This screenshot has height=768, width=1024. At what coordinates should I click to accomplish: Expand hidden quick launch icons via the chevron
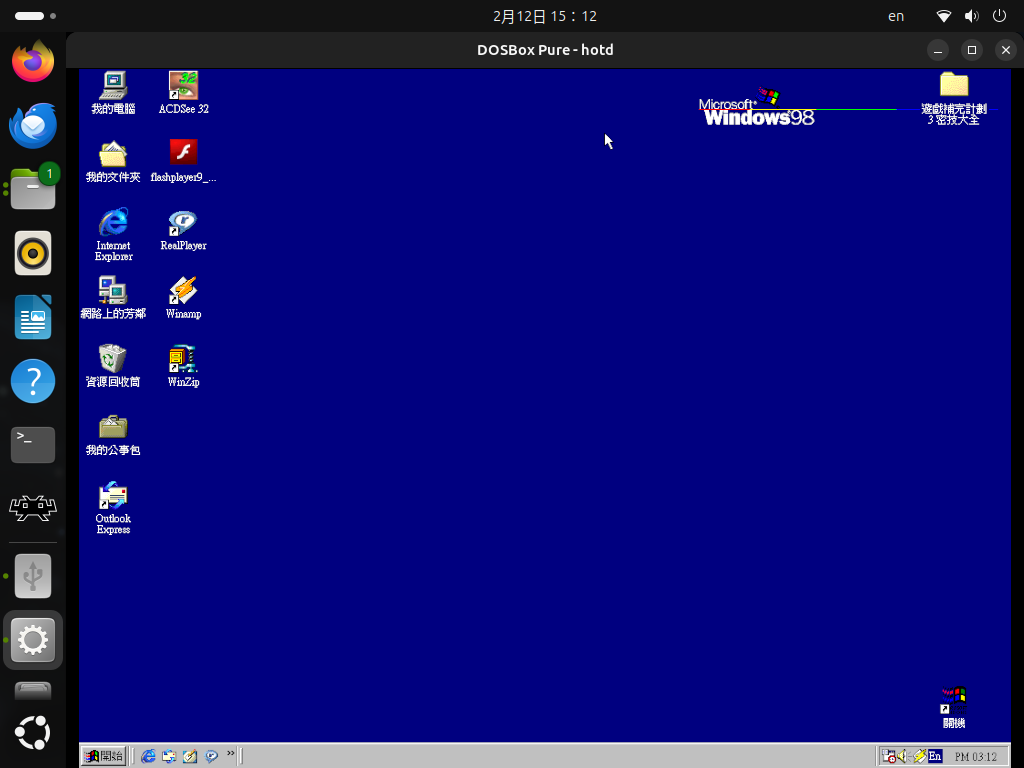pyautogui.click(x=232, y=754)
